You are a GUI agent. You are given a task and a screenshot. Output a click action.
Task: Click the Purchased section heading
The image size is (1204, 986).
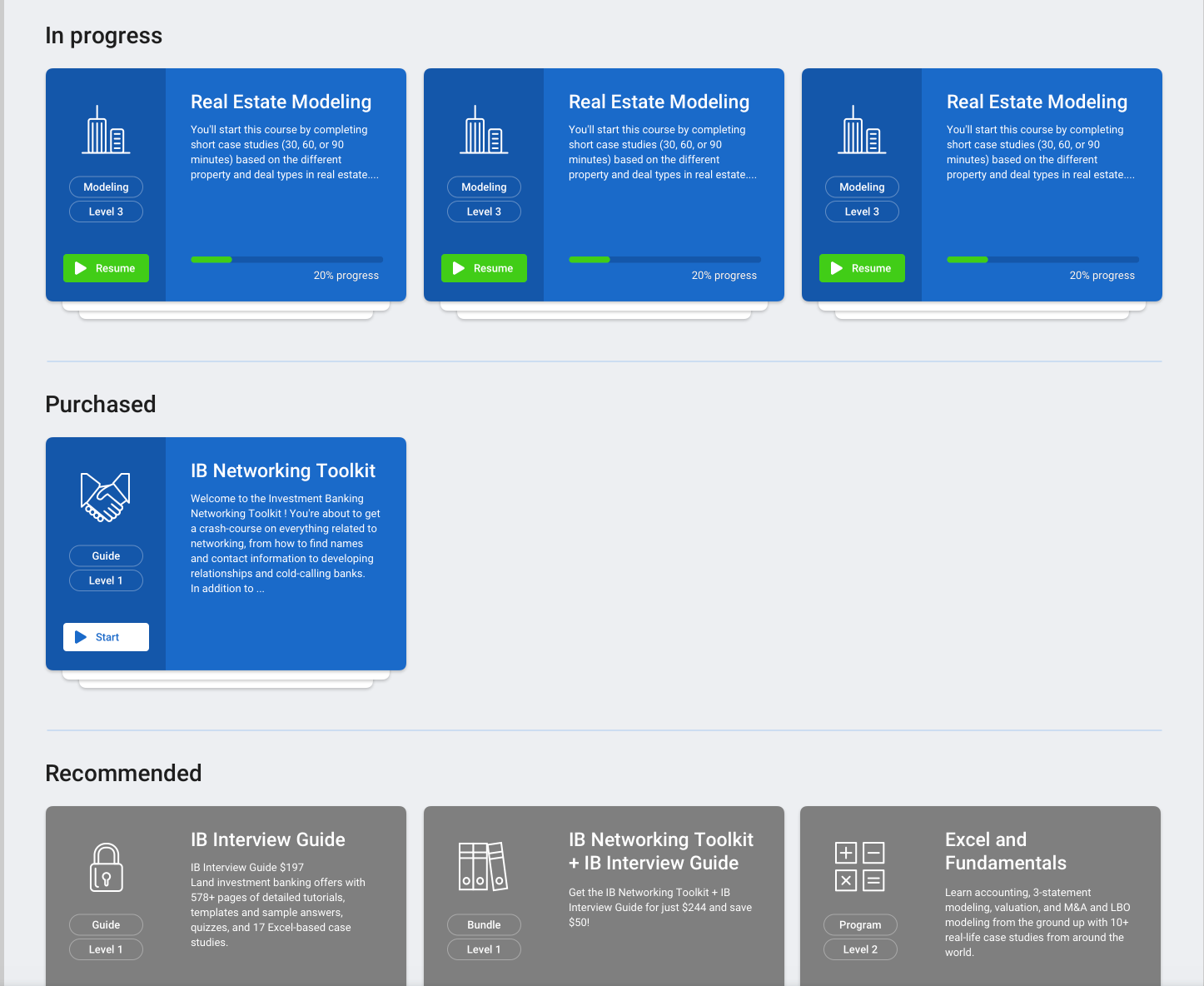point(101,404)
